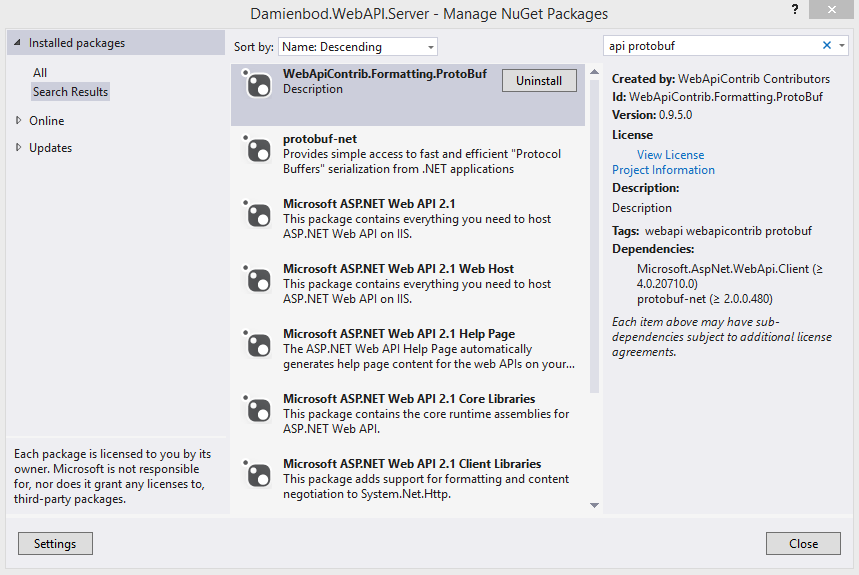The image size is (859, 575).
Task: Open the search box dropdown arrow
Action: click(x=842, y=46)
